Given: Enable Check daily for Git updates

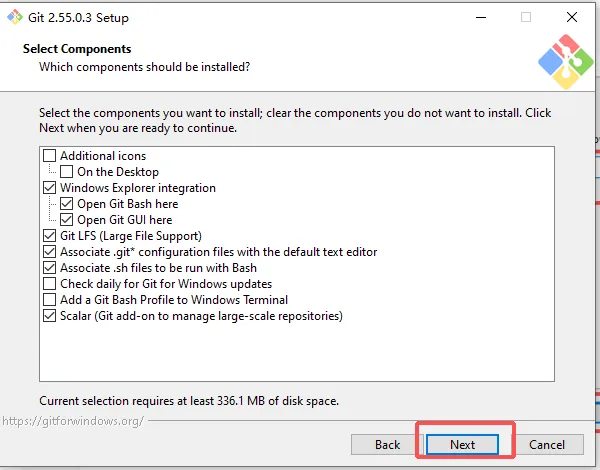Looking at the screenshot, I should point(49,284).
